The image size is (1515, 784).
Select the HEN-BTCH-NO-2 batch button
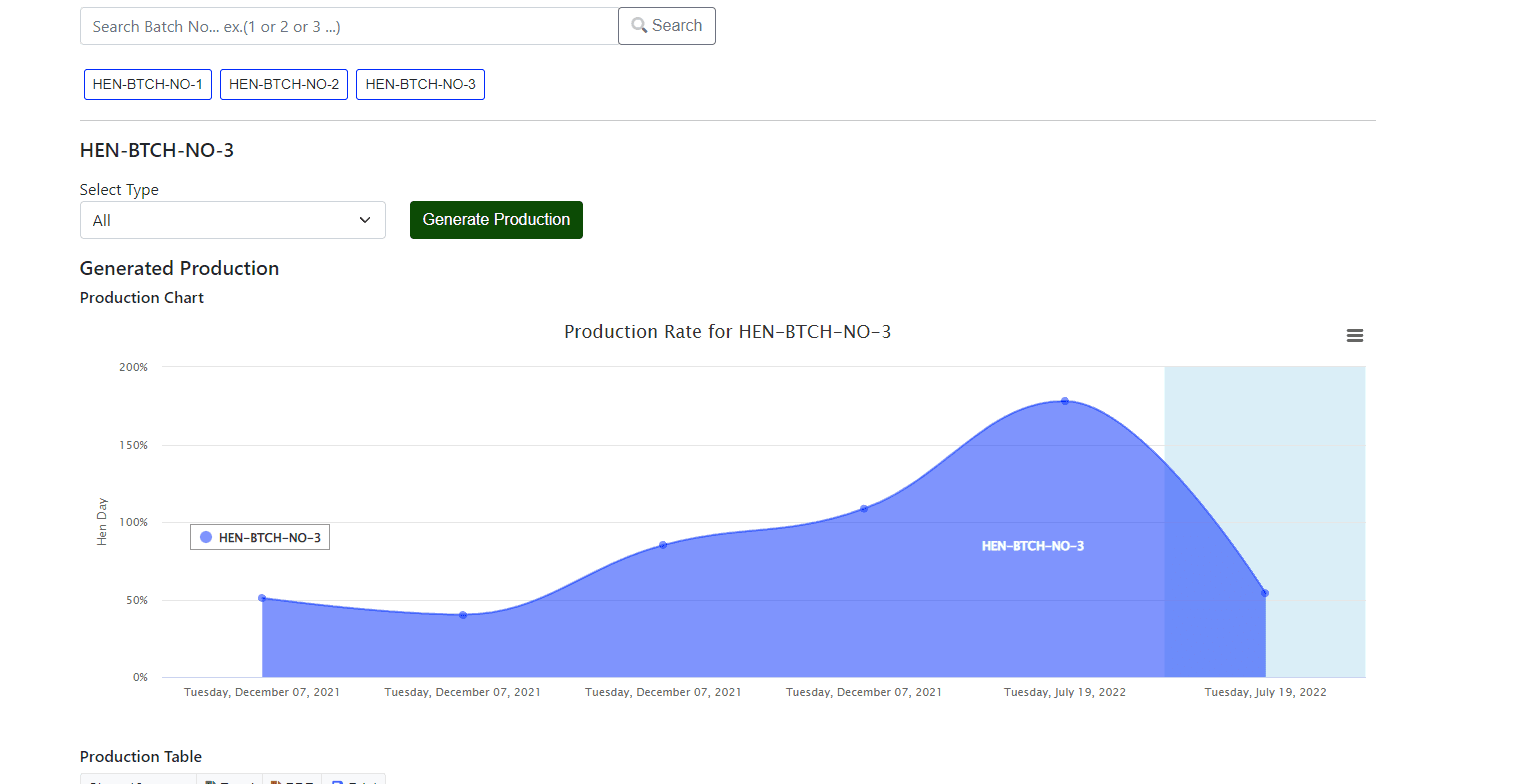pos(284,84)
